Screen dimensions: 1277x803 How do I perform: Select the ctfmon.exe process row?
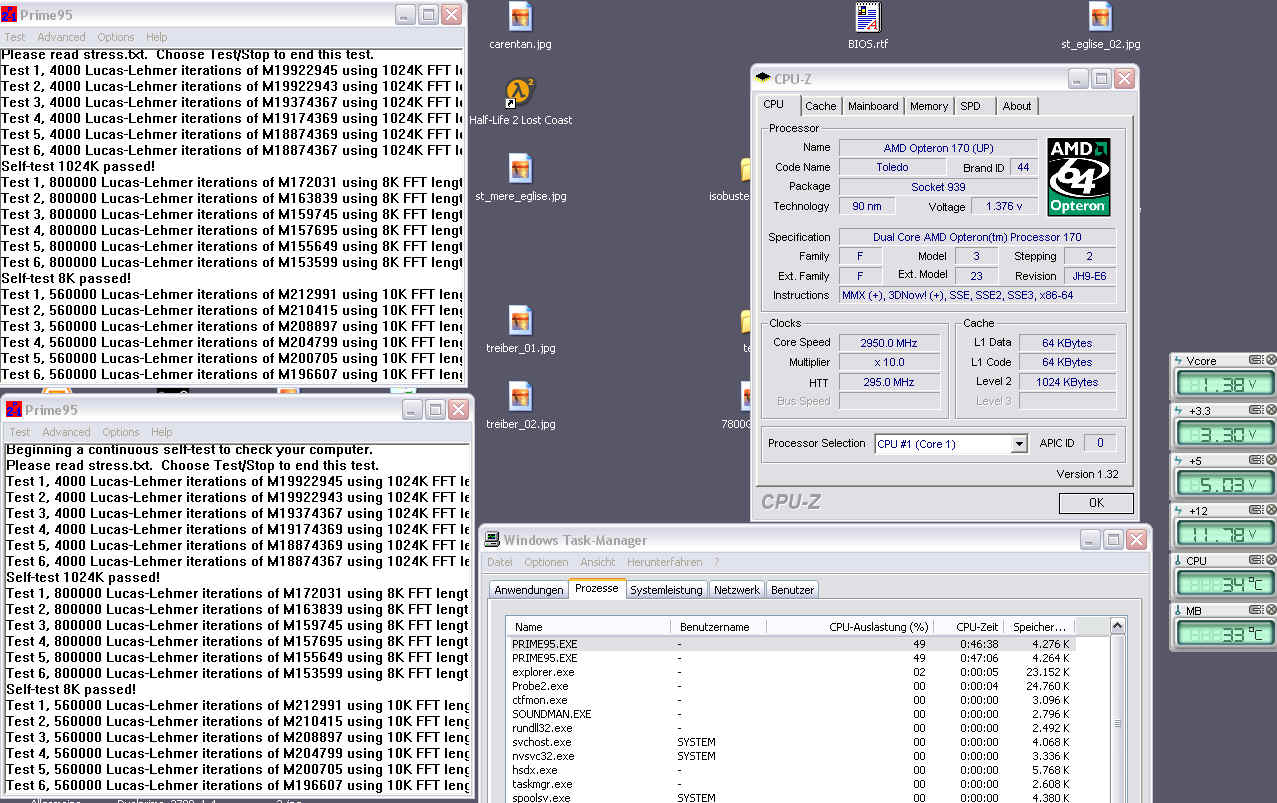coord(791,700)
